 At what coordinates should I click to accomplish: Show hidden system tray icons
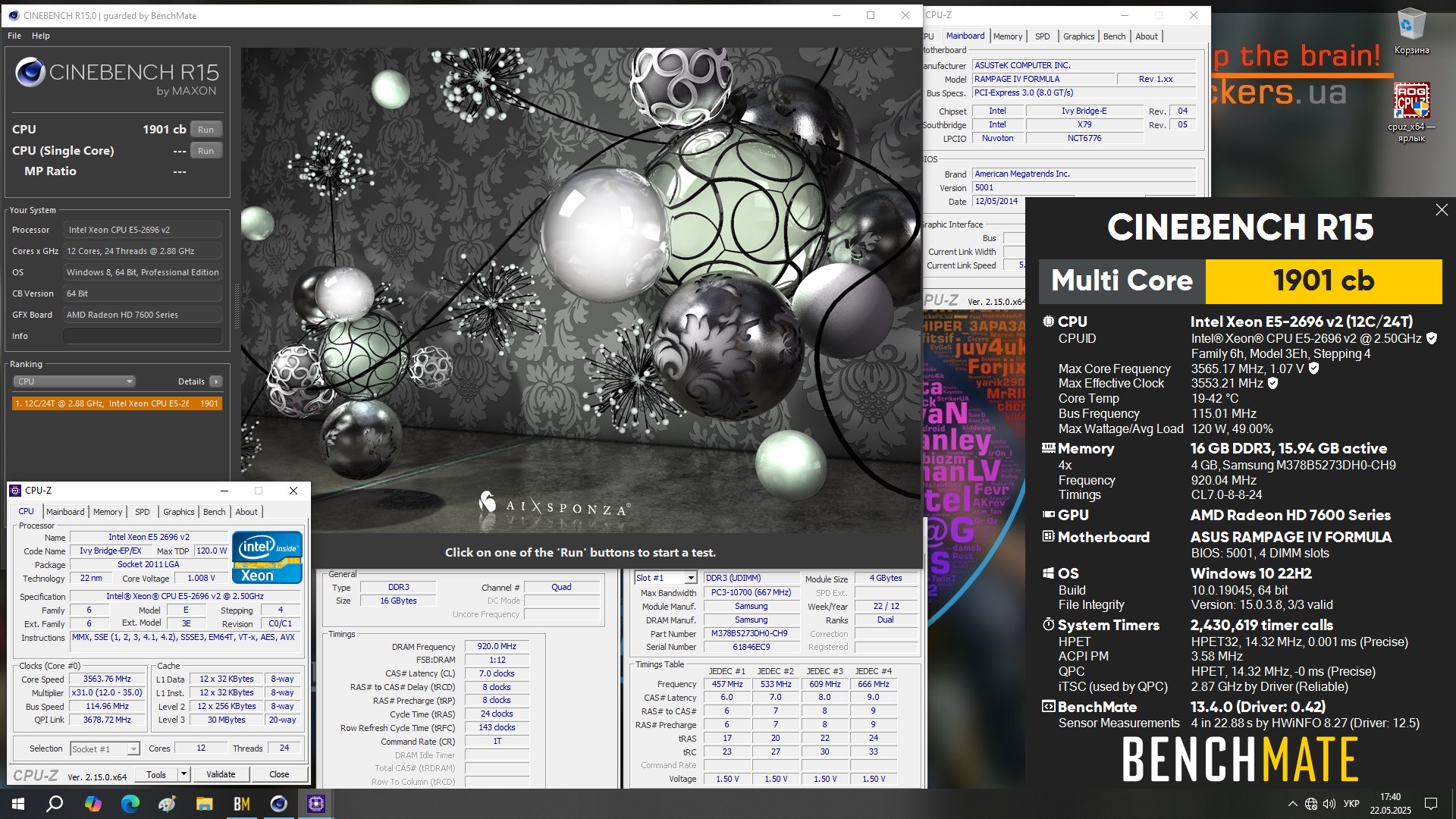[x=1292, y=804]
